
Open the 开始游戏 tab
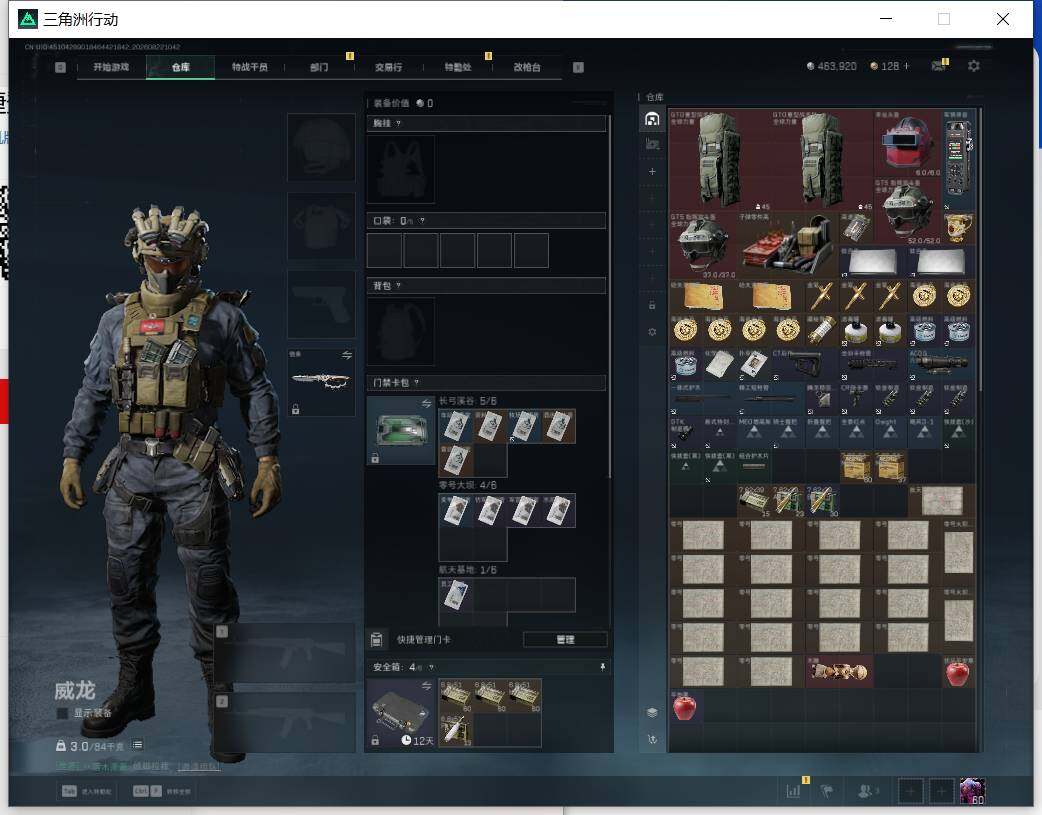pyautogui.click(x=111, y=67)
